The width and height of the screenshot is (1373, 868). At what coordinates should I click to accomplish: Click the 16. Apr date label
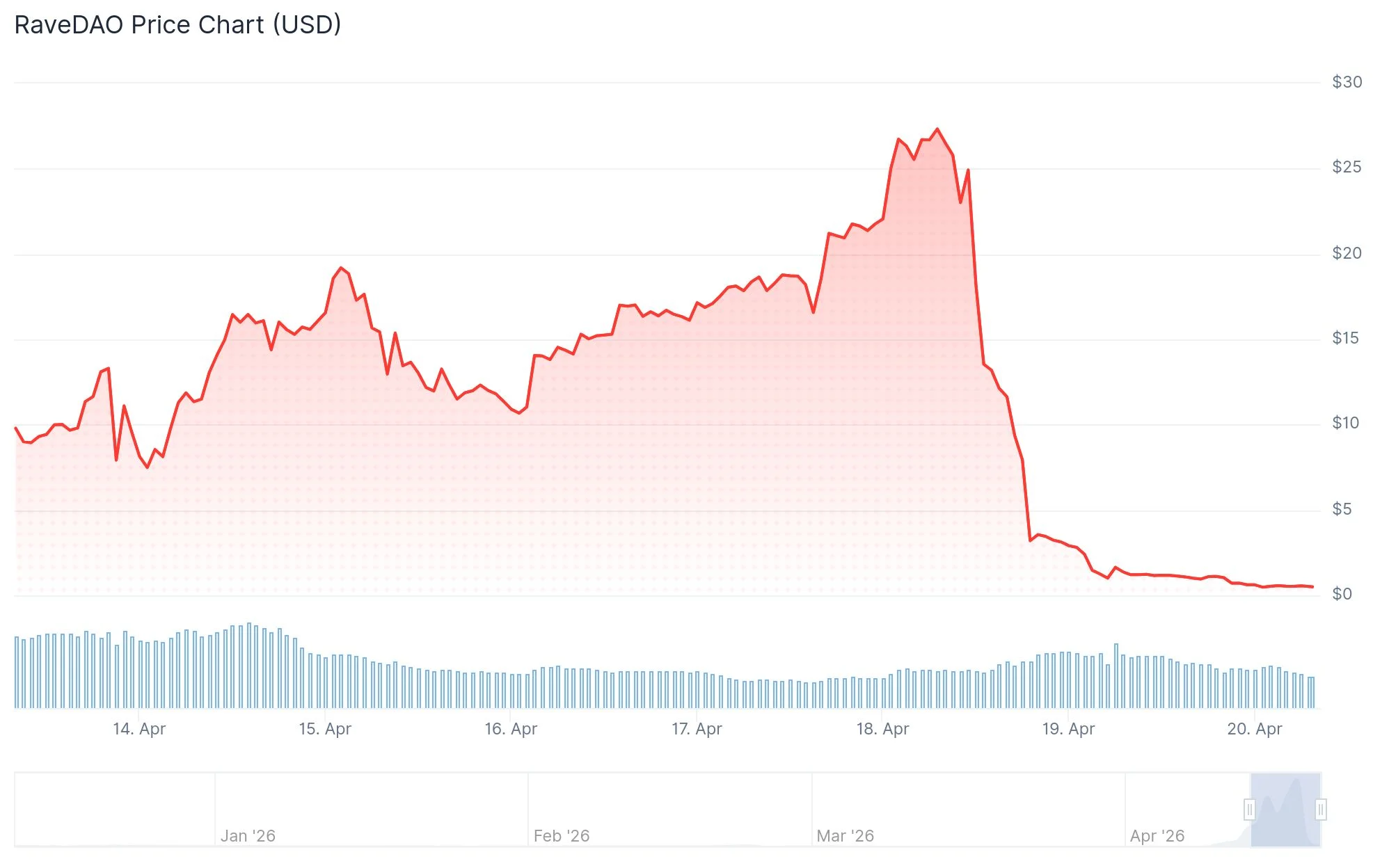click(x=511, y=729)
